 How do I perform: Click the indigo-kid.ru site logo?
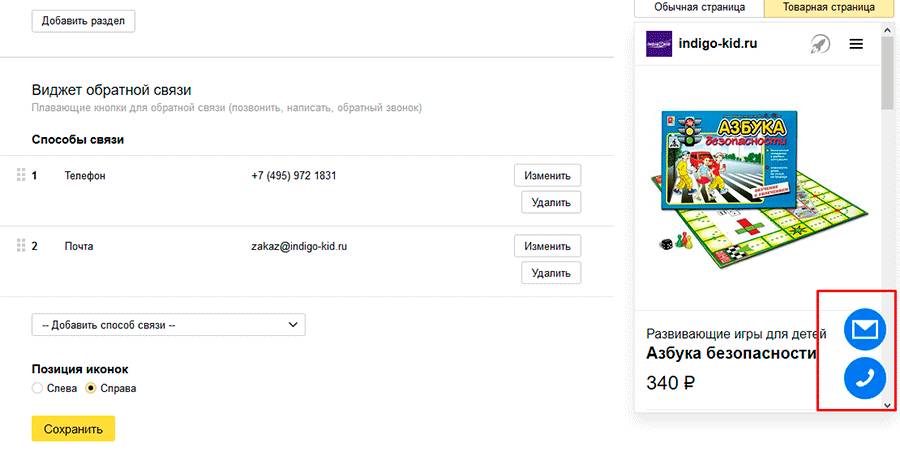click(x=659, y=44)
